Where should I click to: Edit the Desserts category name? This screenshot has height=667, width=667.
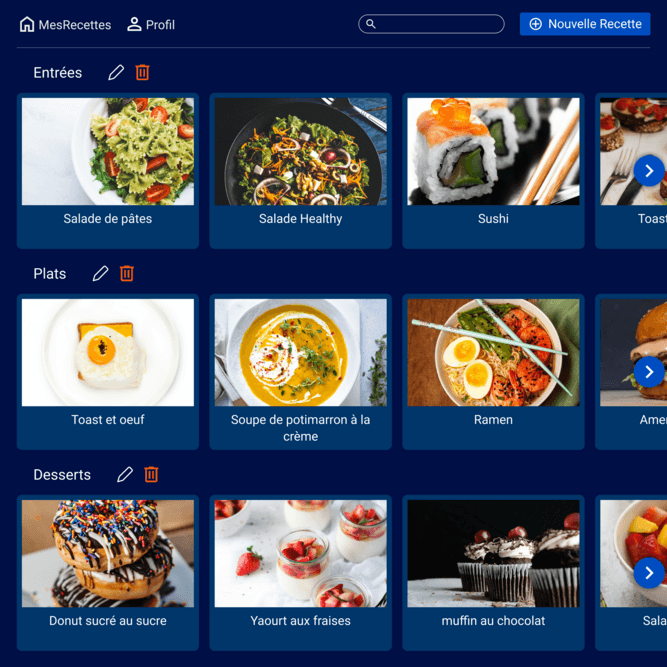[125, 474]
